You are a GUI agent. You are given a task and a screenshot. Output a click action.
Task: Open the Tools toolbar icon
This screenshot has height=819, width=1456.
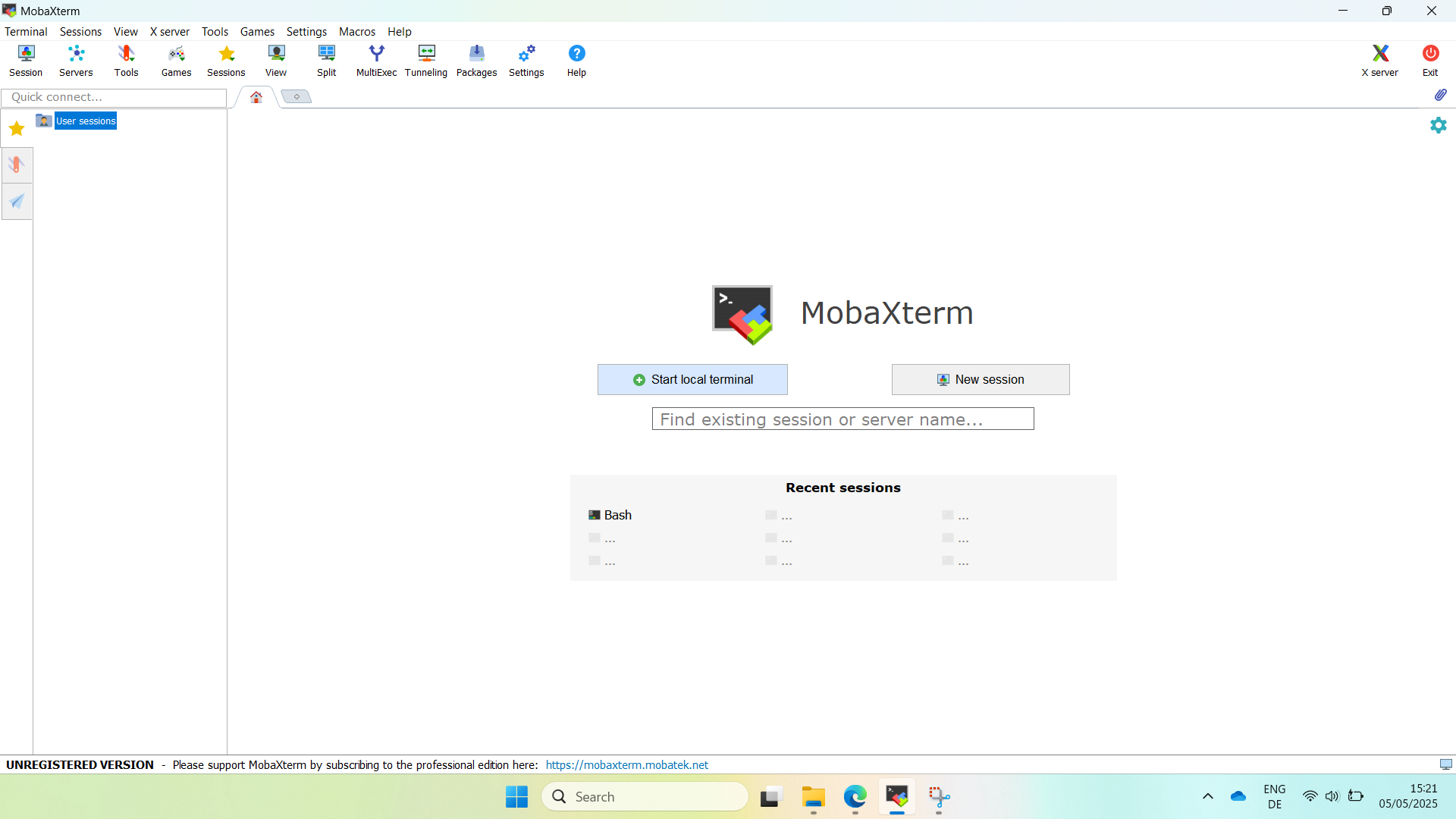(x=126, y=61)
